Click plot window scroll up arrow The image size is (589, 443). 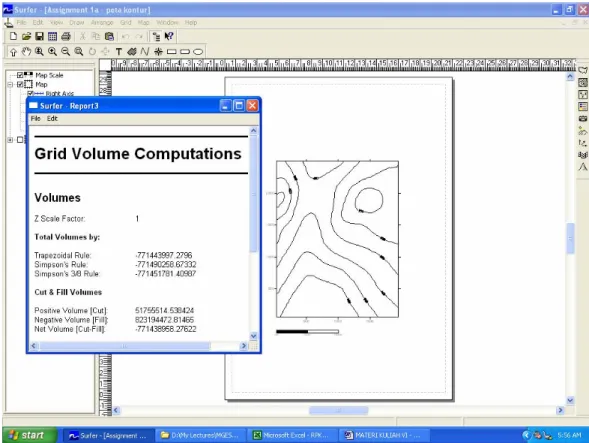click(570, 77)
